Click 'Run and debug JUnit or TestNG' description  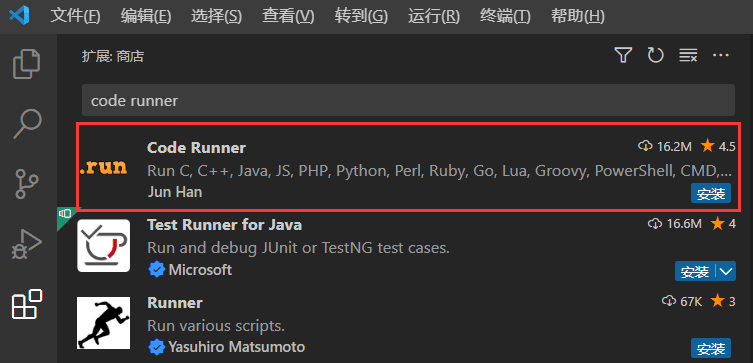pyautogui.click(x=298, y=248)
